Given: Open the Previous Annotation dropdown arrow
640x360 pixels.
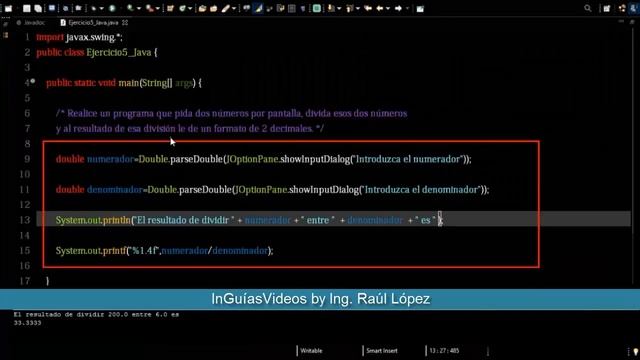Looking at the screenshot, I should coord(358,9).
